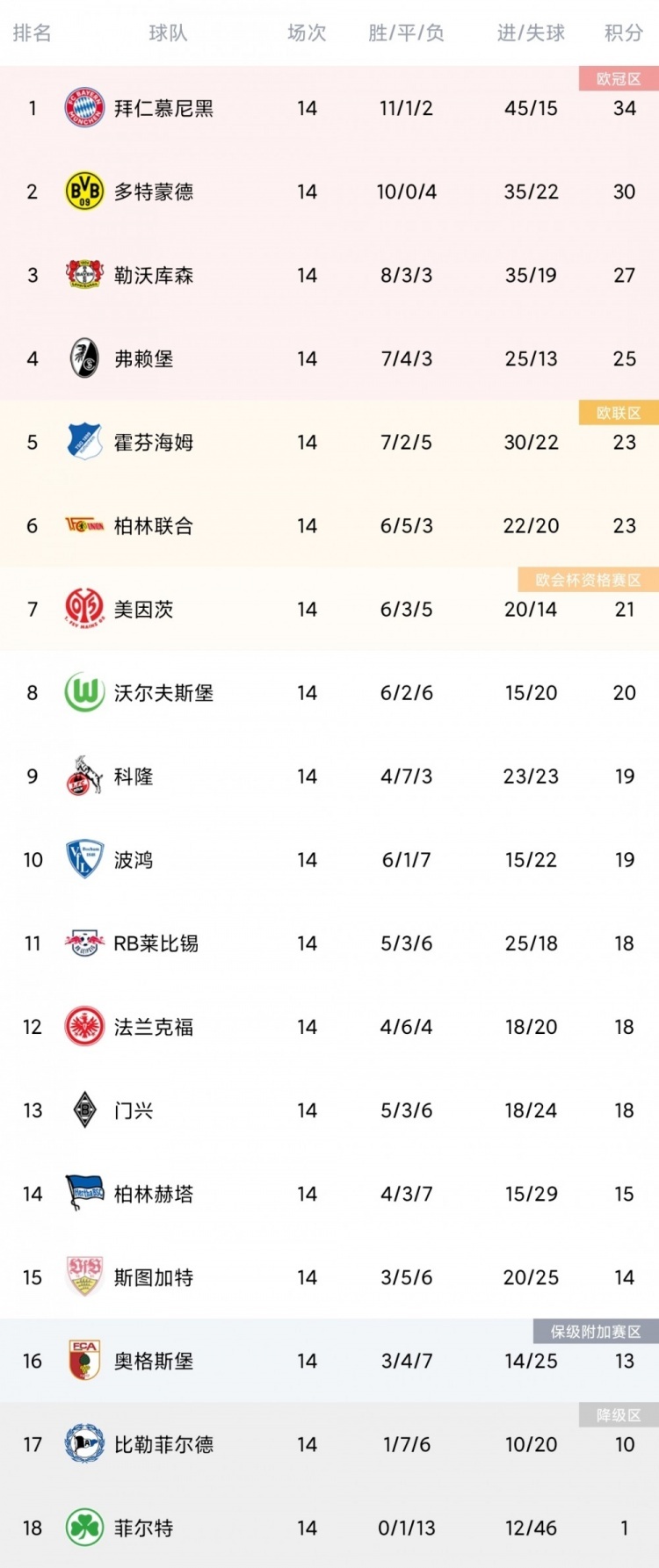Screen dimensions: 659x1568
Task: Open the 胜/平/负 column header
Action: click(406, 33)
